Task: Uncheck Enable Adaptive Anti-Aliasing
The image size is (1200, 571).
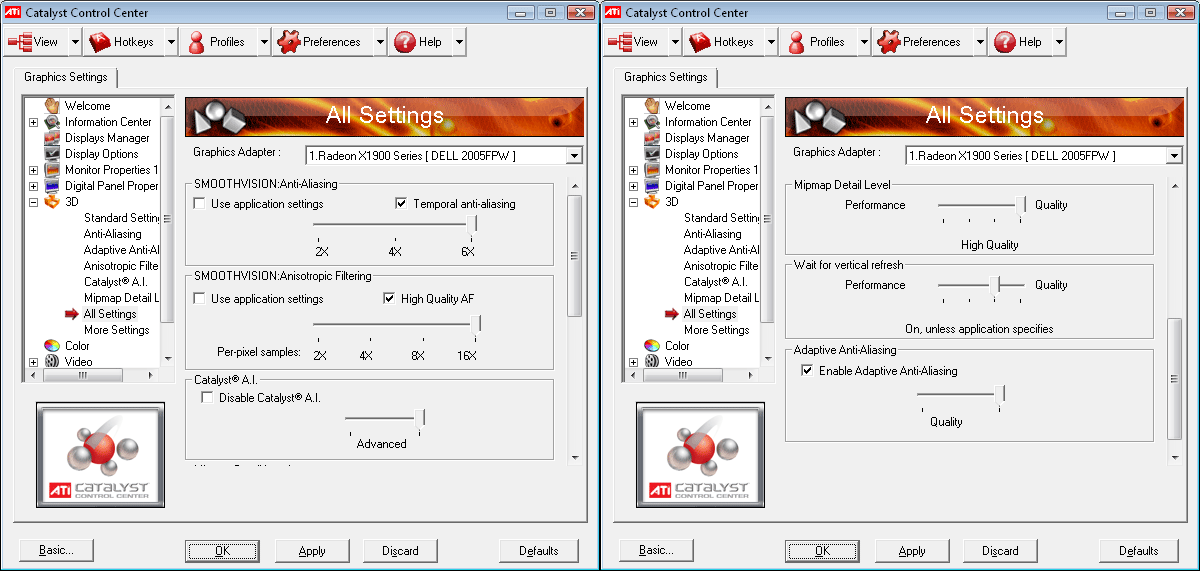Action: [807, 371]
